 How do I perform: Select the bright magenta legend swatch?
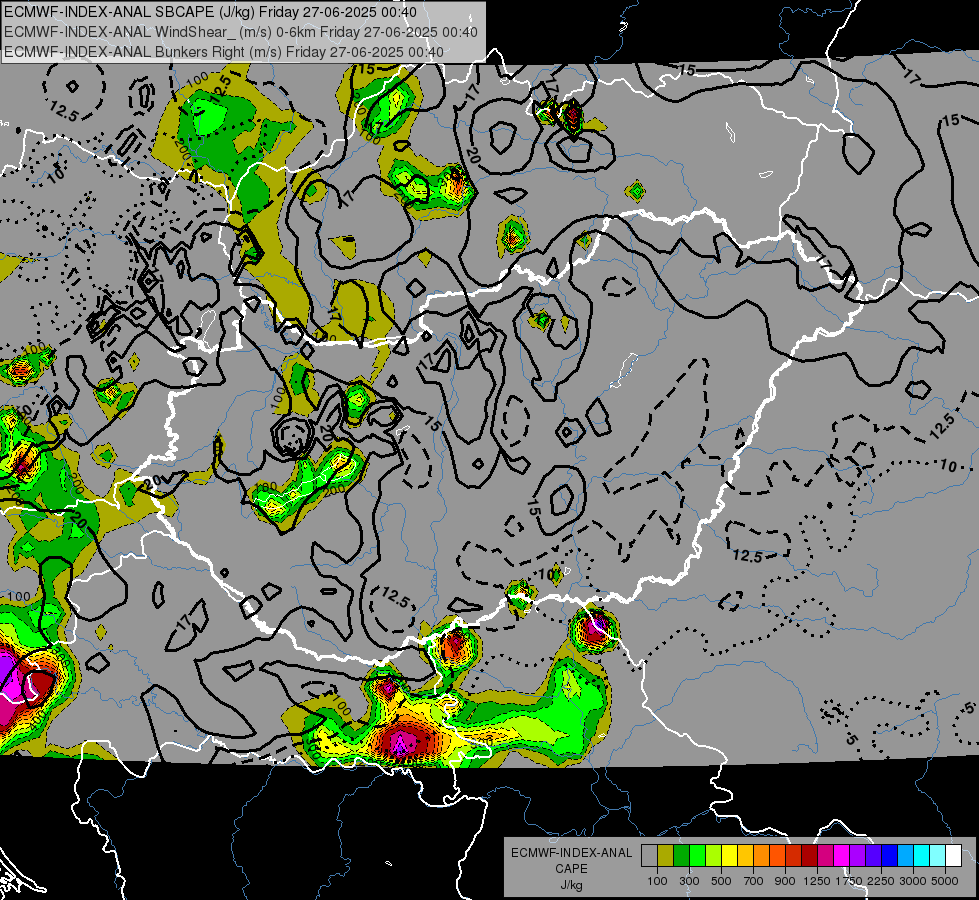click(x=842, y=856)
